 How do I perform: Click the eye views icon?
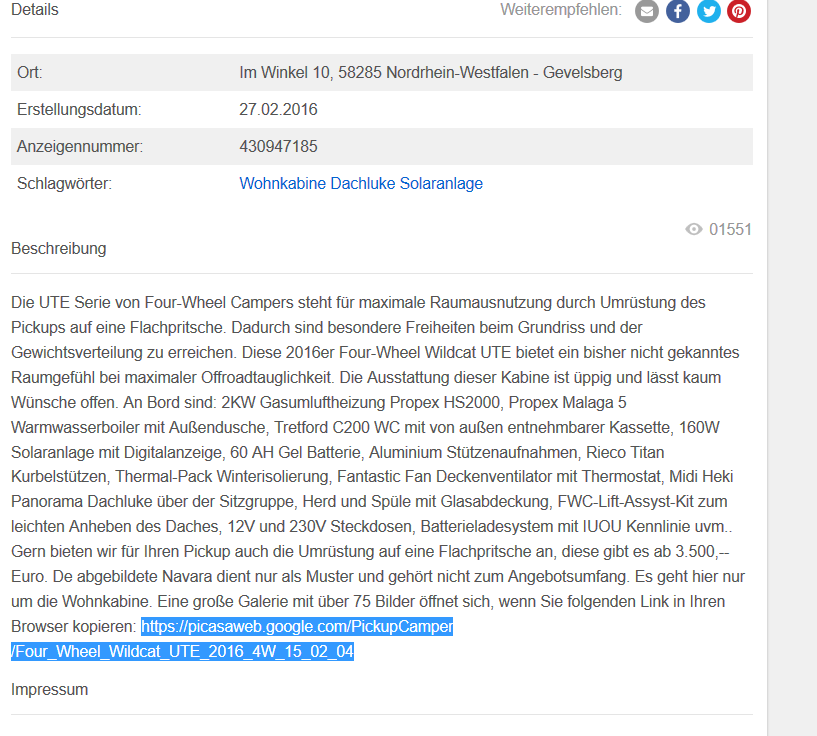pos(694,230)
